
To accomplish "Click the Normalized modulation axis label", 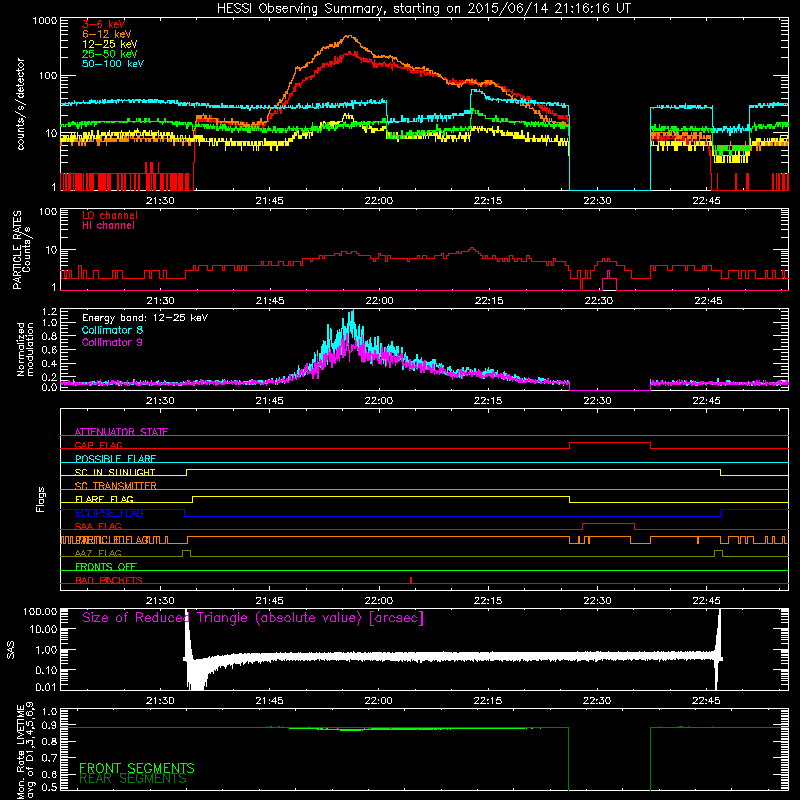I will [x=25, y=349].
